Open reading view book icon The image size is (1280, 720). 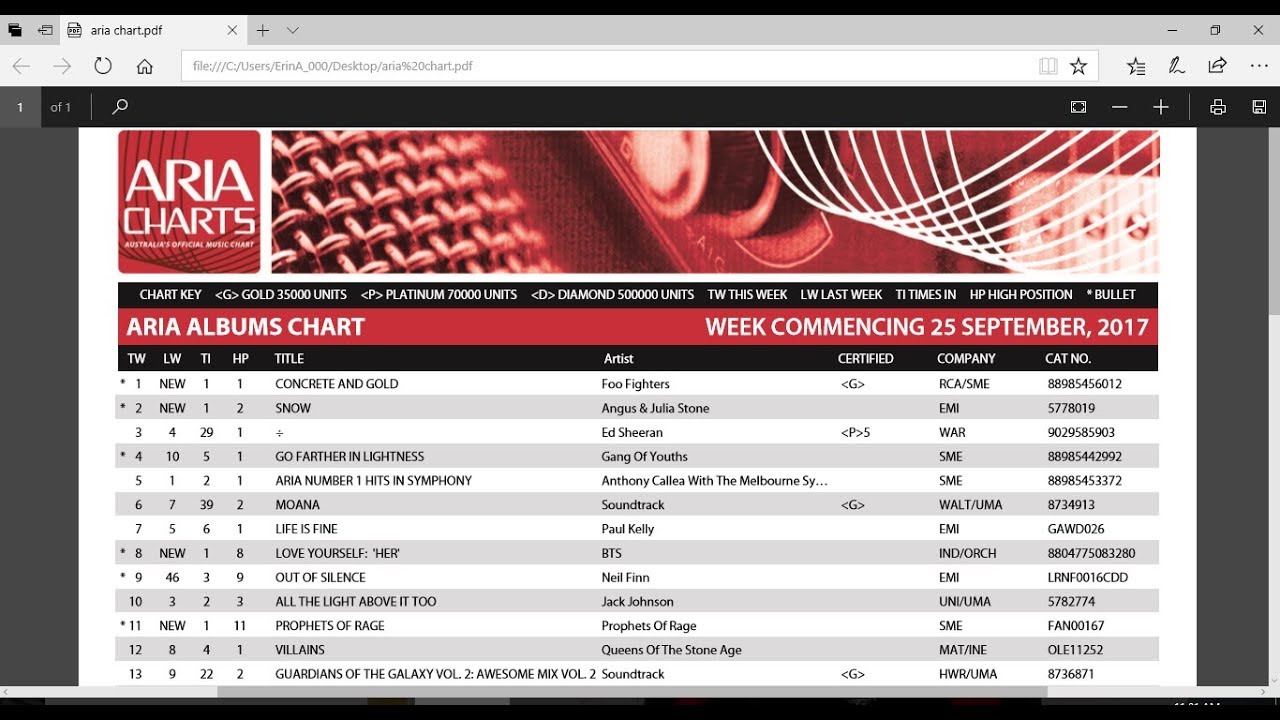[x=1048, y=66]
